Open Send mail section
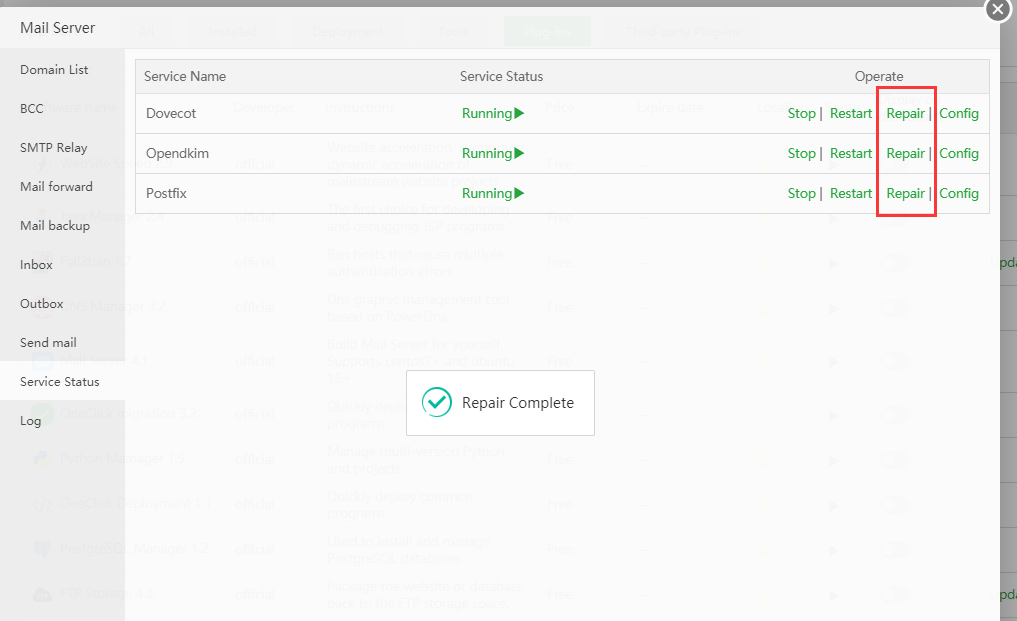 pos(48,342)
